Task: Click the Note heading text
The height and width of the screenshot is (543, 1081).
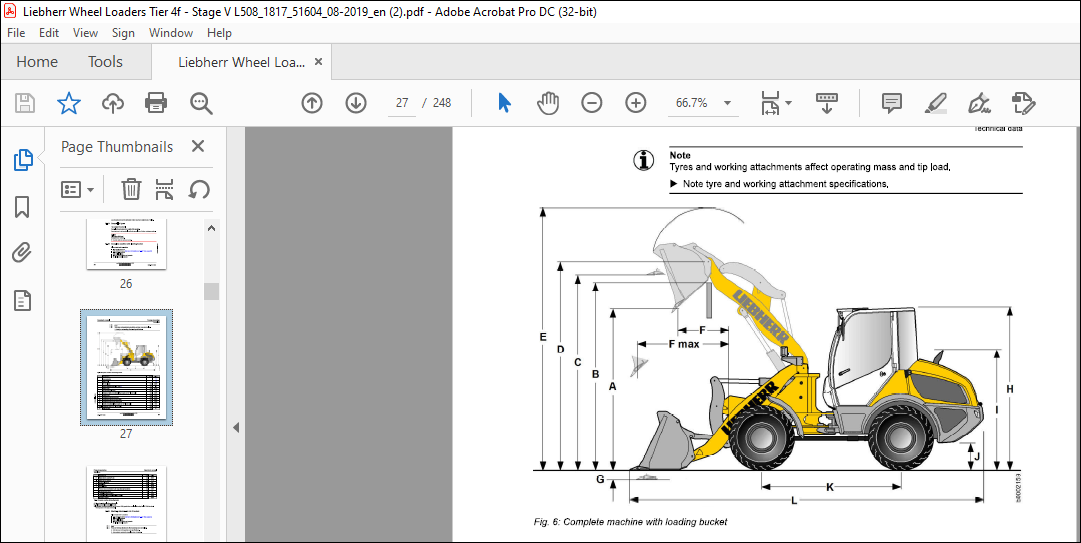Action: click(x=680, y=155)
